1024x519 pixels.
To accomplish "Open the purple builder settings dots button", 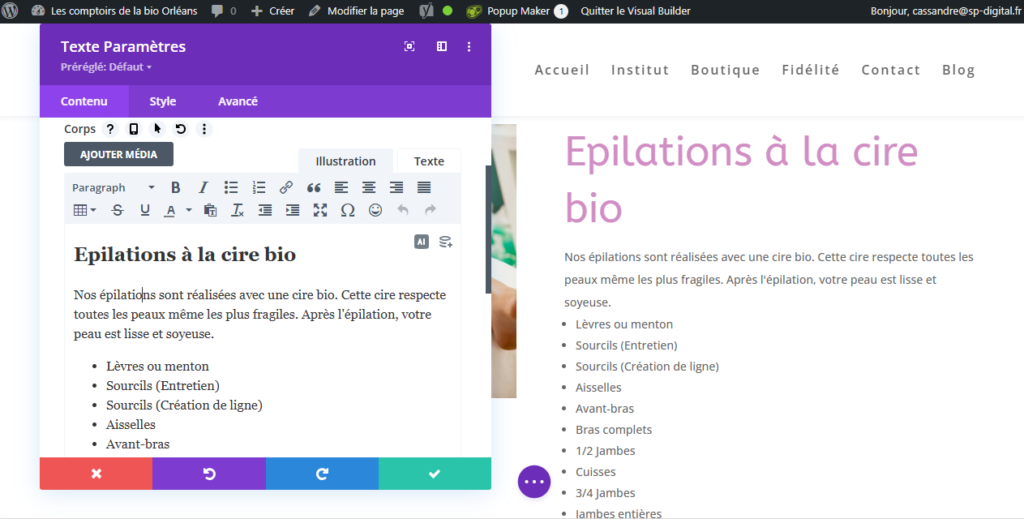I will coord(534,482).
